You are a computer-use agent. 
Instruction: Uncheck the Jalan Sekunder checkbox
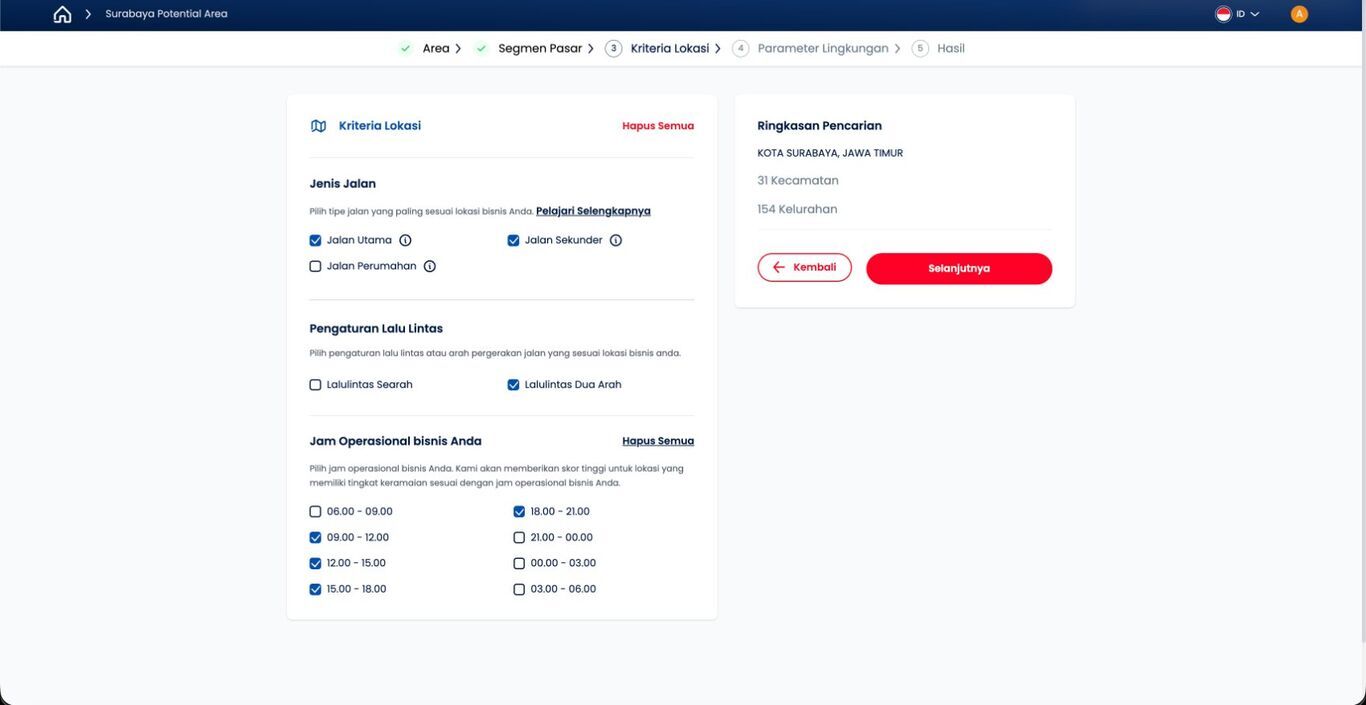coord(513,240)
